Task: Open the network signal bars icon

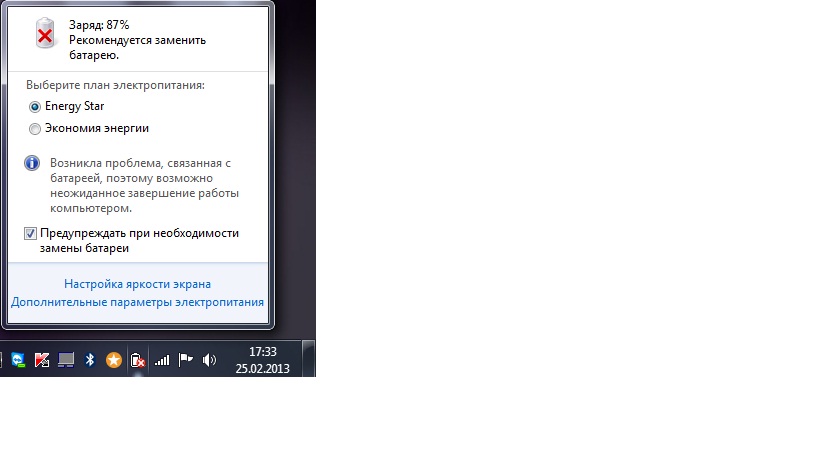Action: [162, 359]
